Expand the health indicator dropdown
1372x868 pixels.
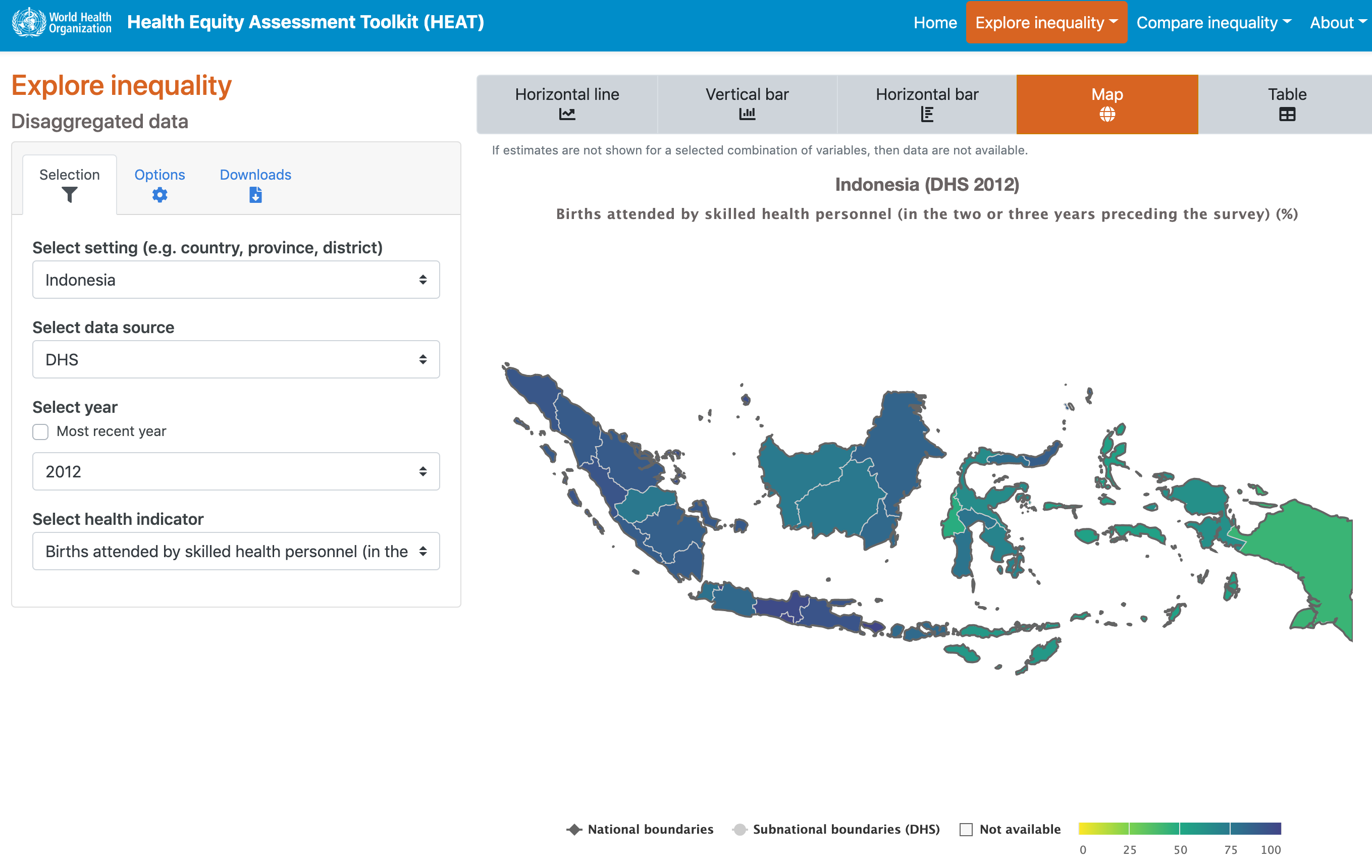pos(236,551)
